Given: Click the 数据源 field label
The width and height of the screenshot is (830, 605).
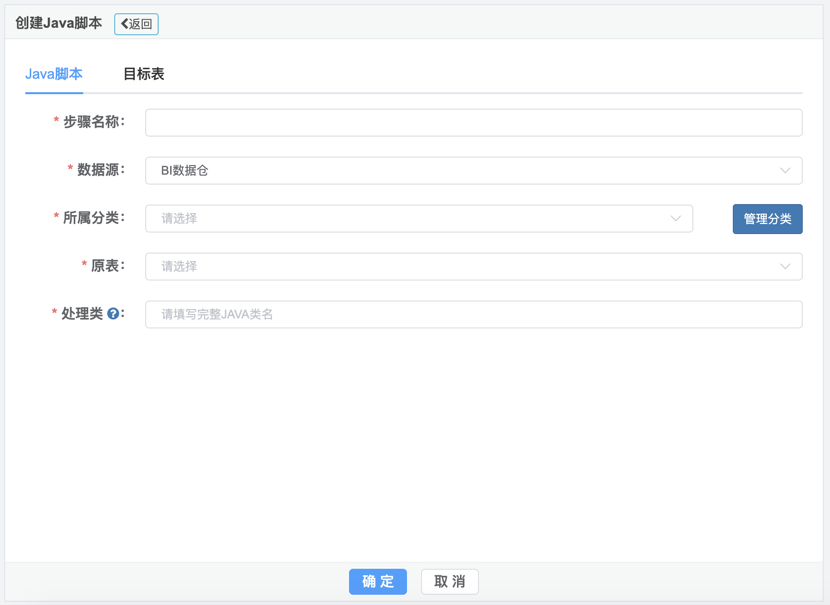Looking at the screenshot, I should (x=100, y=170).
